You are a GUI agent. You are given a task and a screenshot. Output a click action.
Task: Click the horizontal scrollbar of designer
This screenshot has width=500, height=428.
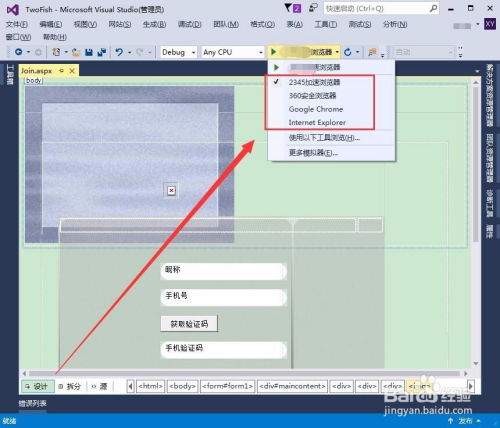245,373
